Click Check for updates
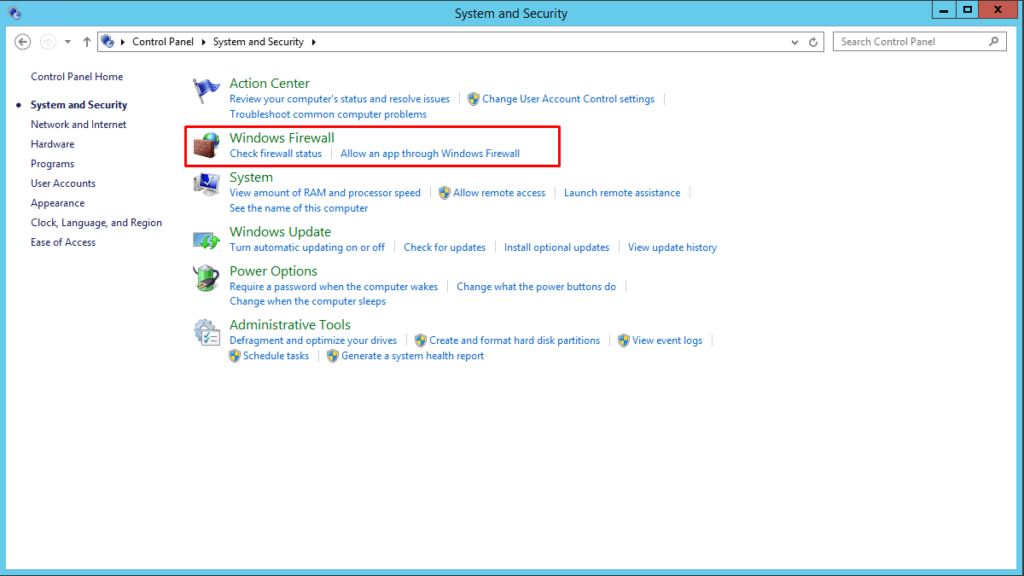This screenshot has width=1024, height=576. point(445,248)
